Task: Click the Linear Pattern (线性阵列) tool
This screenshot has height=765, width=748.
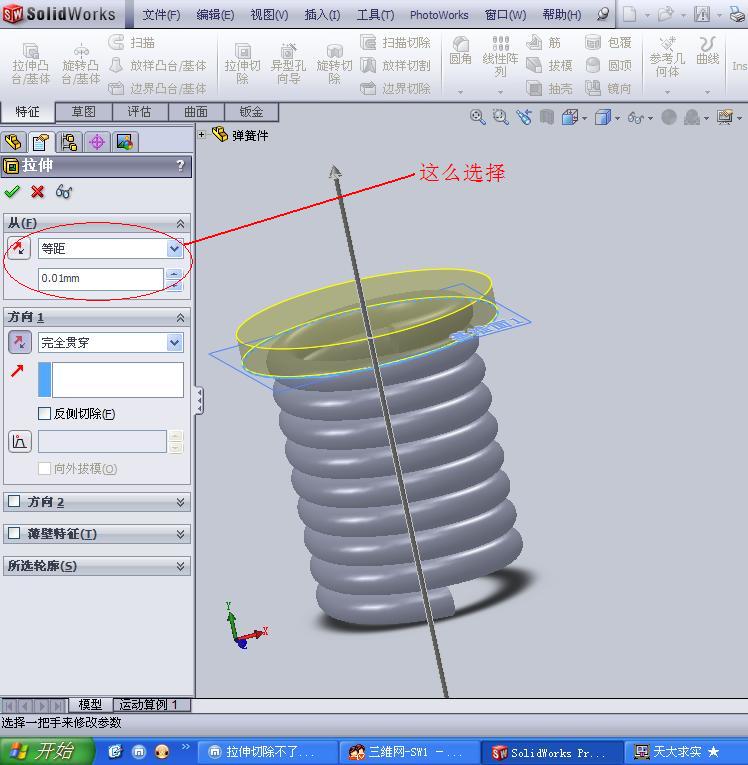Action: 500,57
